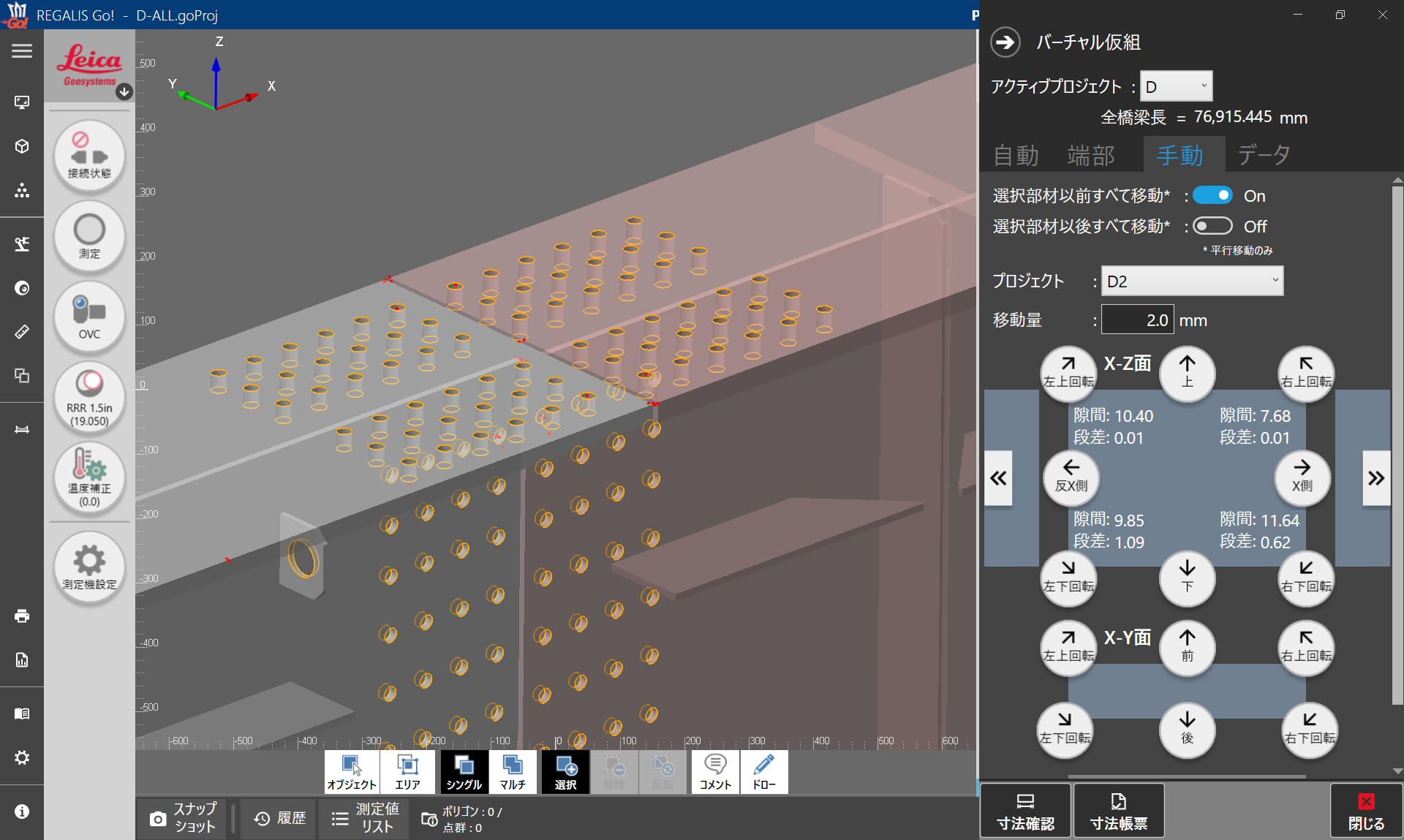Viewport: 1404px width, 840px height.
Task: Add a コメント comment annotation
Action: click(x=714, y=772)
